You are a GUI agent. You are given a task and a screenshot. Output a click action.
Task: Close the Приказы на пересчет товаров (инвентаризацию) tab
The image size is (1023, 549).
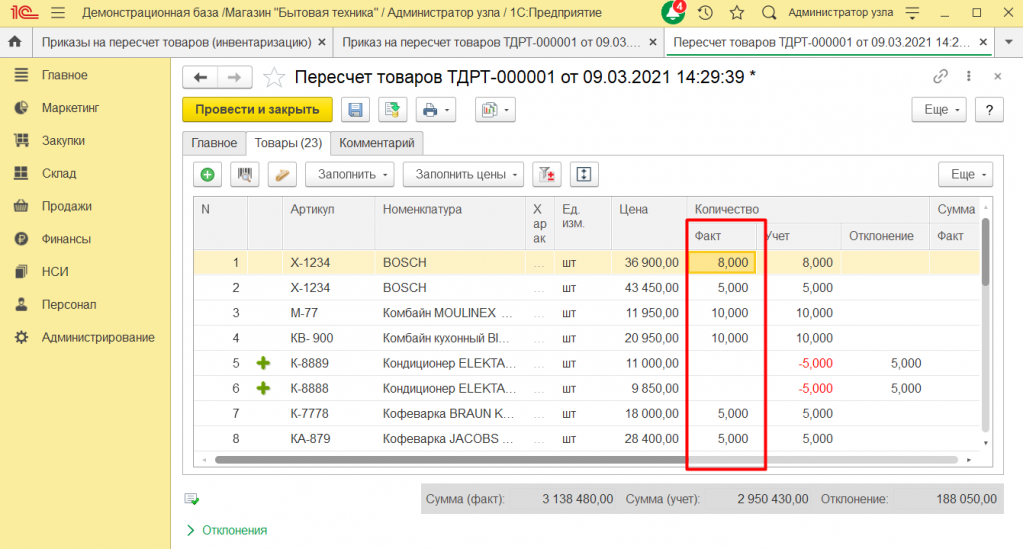click(x=322, y=42)
